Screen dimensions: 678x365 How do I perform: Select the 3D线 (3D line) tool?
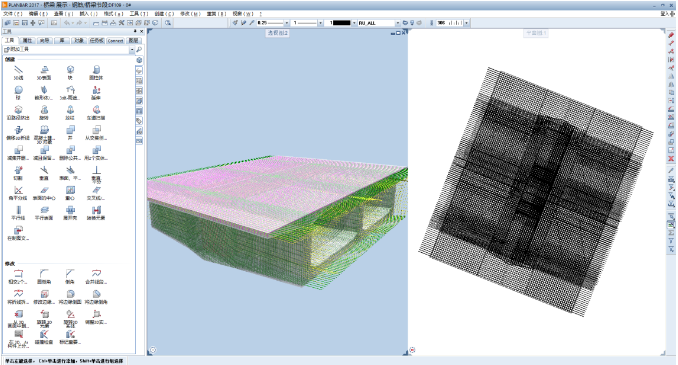(18, 72)
